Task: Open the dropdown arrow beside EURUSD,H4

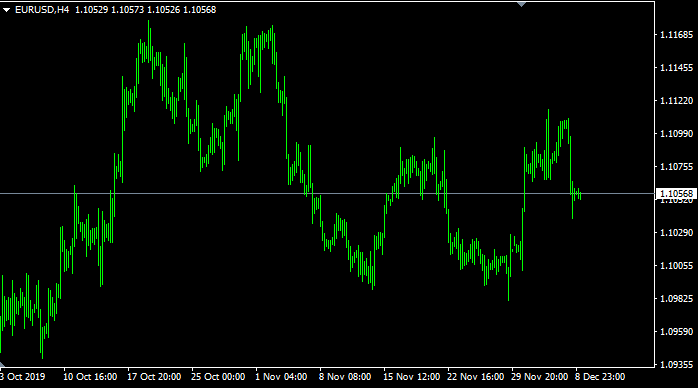Action: [x=6, y=10]
